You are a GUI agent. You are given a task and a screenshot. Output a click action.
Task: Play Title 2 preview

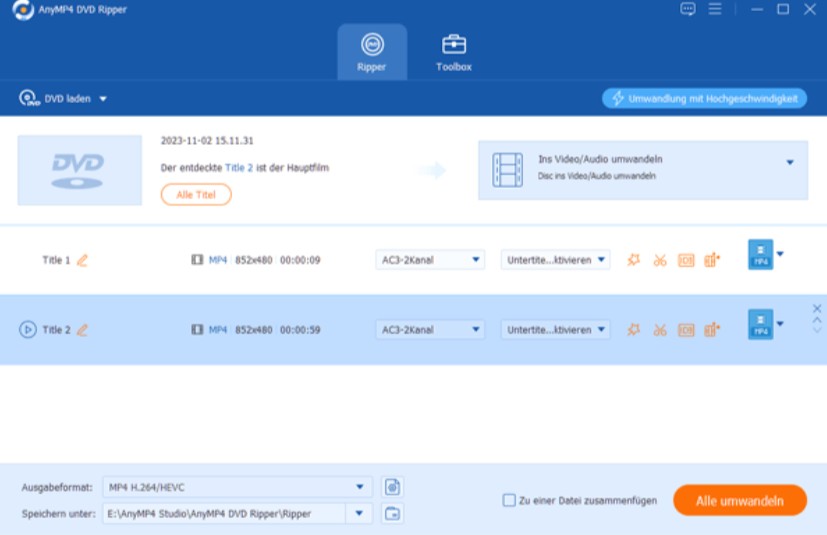(x=28, y=330)
